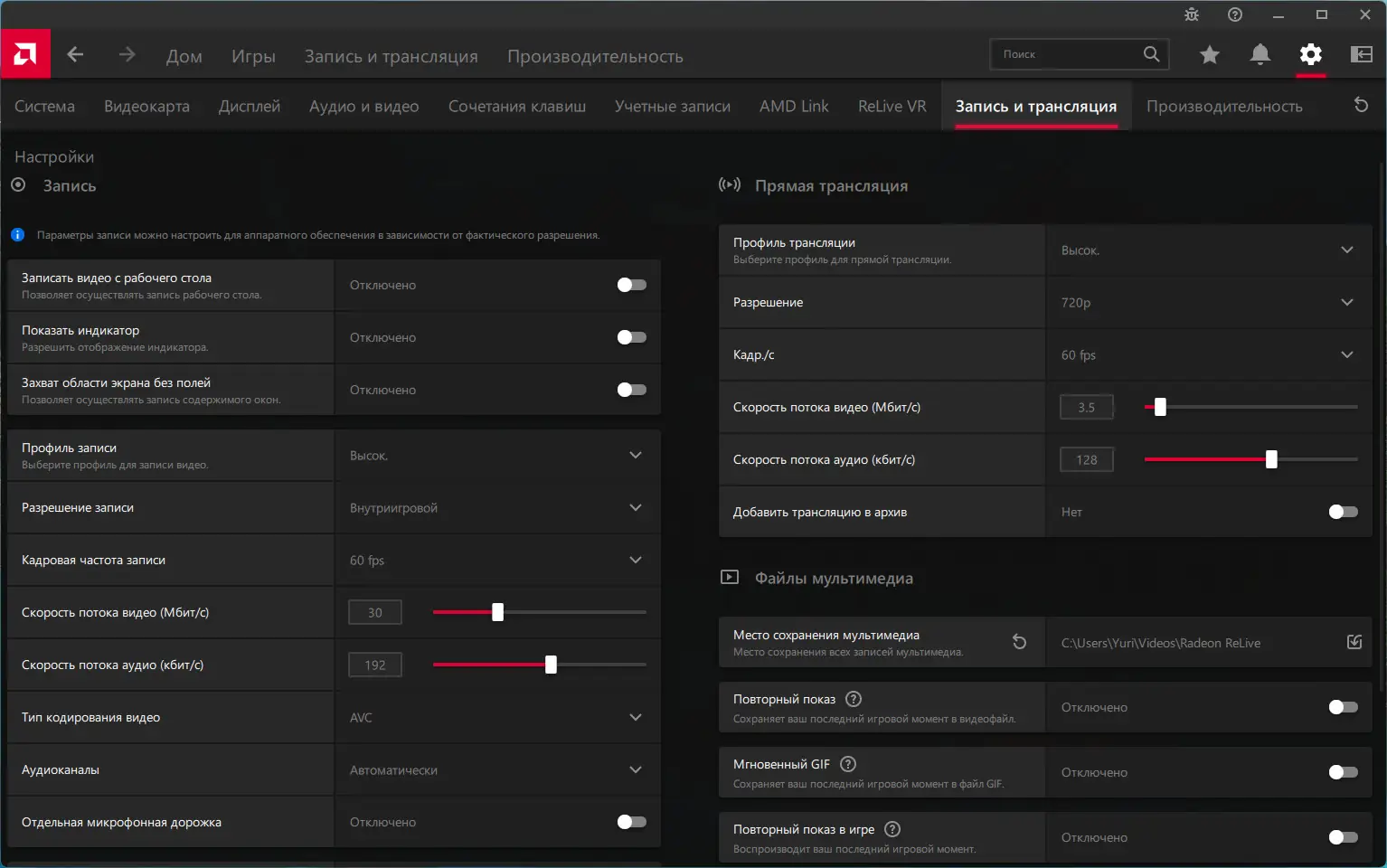
Task: Open the Сочетания клавиш tab
Action: click(516, 107)
